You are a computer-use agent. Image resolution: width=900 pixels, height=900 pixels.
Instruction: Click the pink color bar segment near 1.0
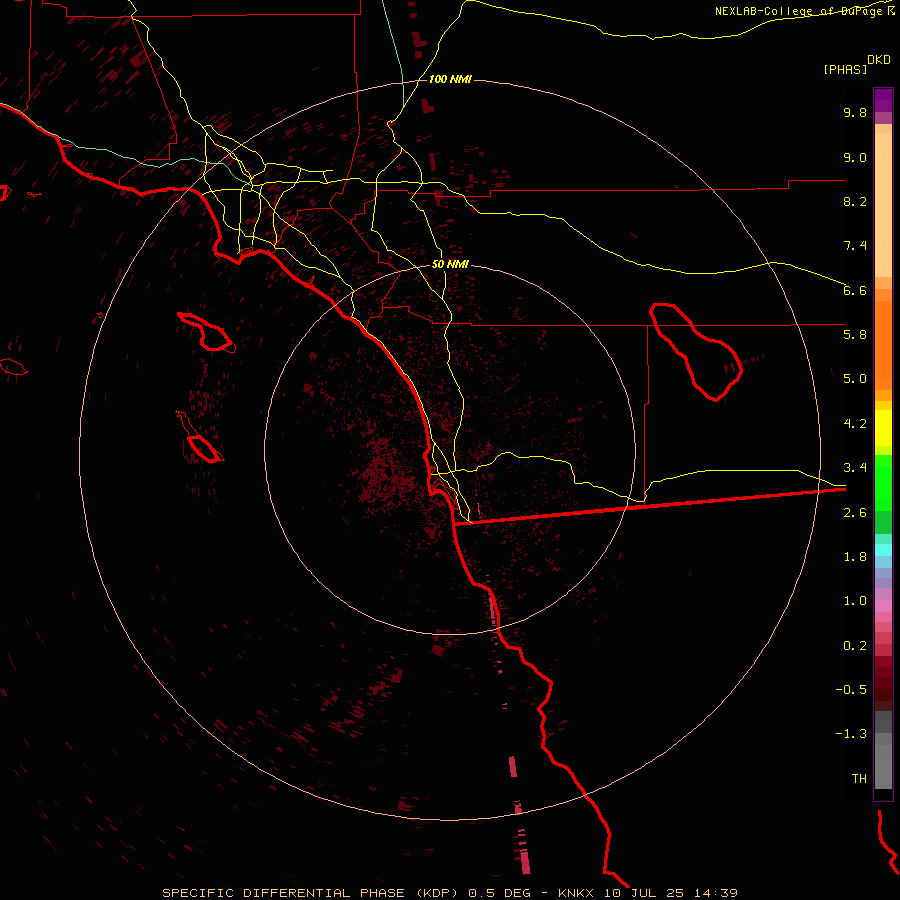[x=883, y=606]
